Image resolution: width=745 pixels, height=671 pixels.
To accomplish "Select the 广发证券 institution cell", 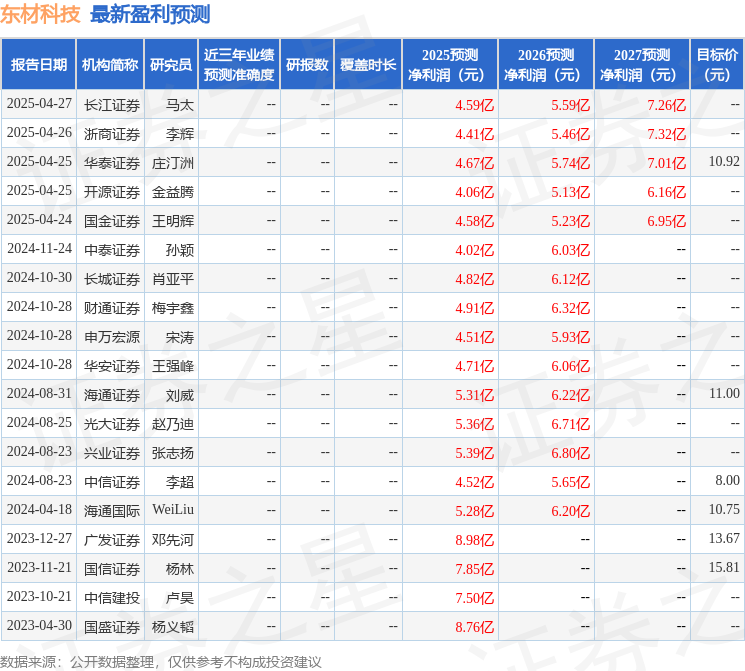I will coord(112,540).
